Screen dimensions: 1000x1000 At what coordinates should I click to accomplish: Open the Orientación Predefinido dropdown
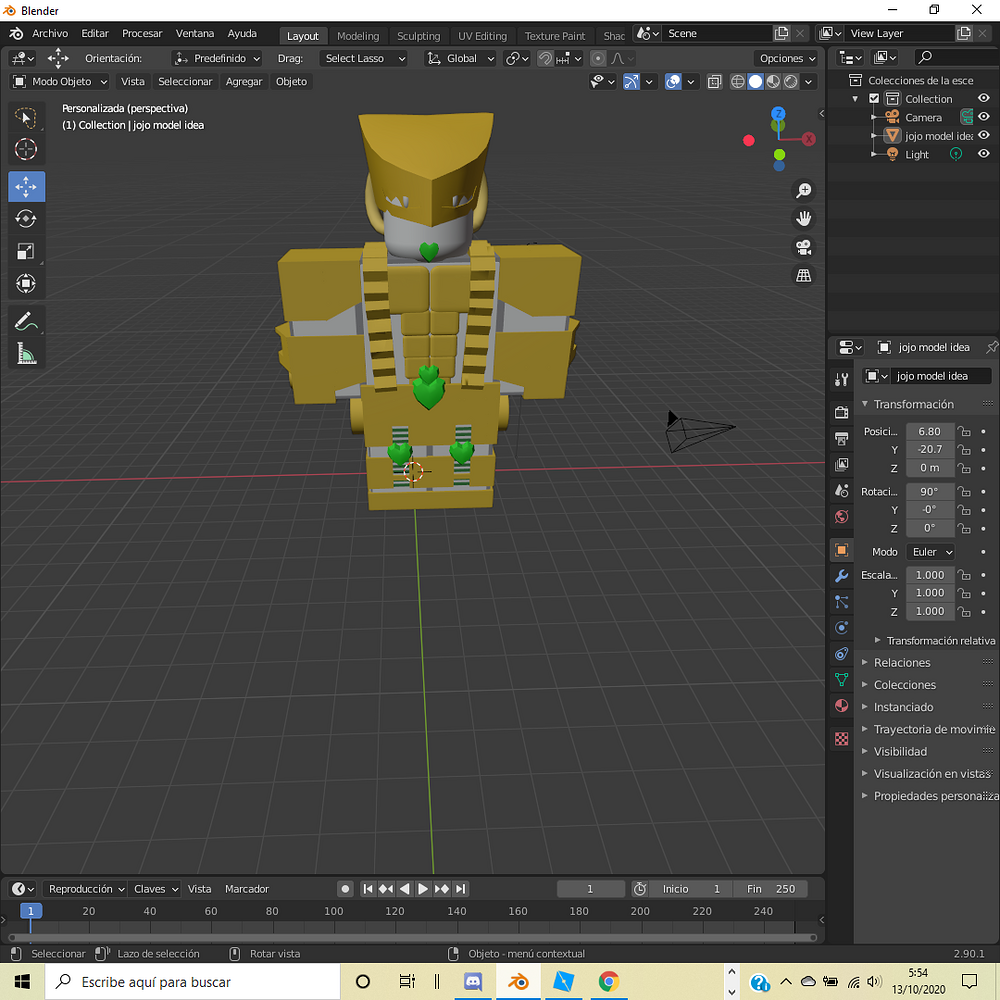click(x=217, y=58)
